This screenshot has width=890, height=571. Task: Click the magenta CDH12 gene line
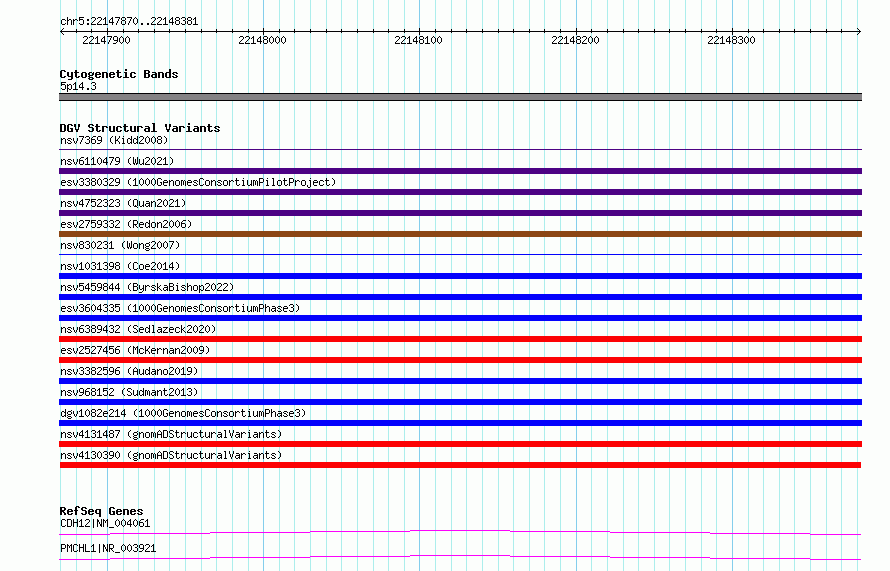tap(460, 532)
